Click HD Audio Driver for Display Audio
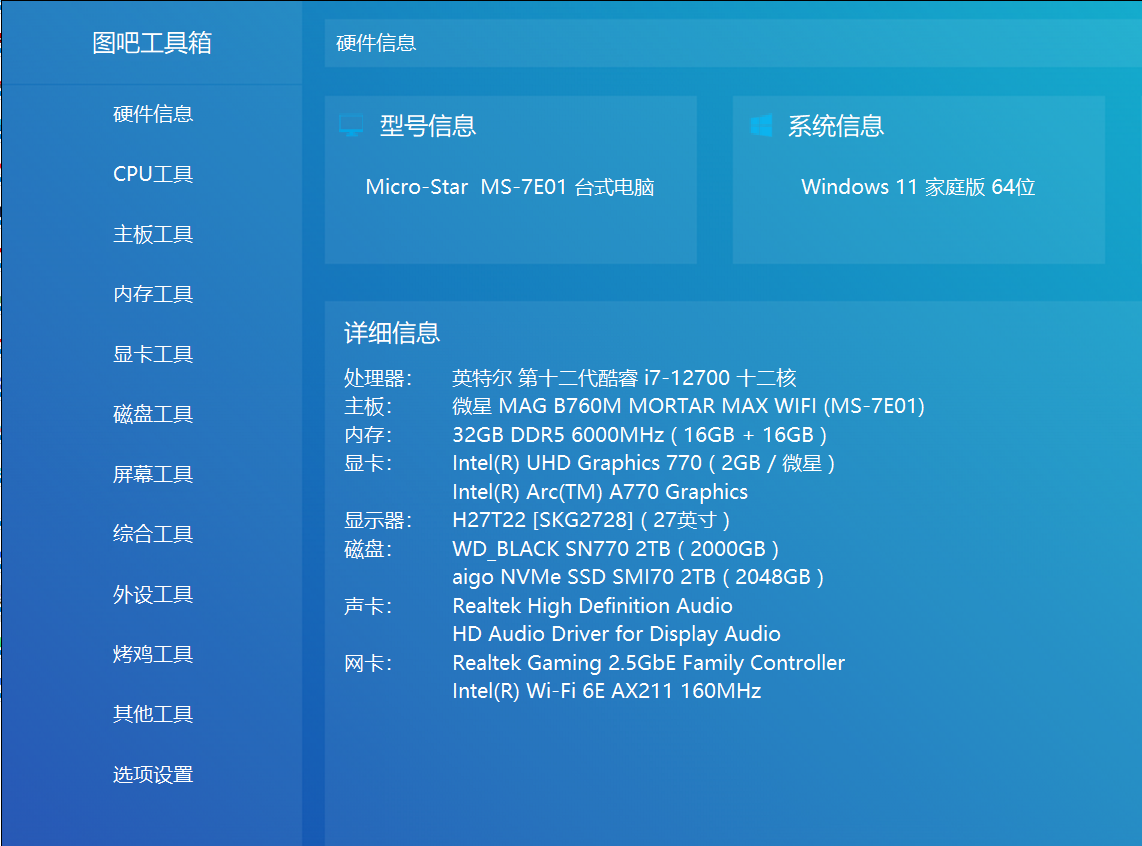 point(616,634)
